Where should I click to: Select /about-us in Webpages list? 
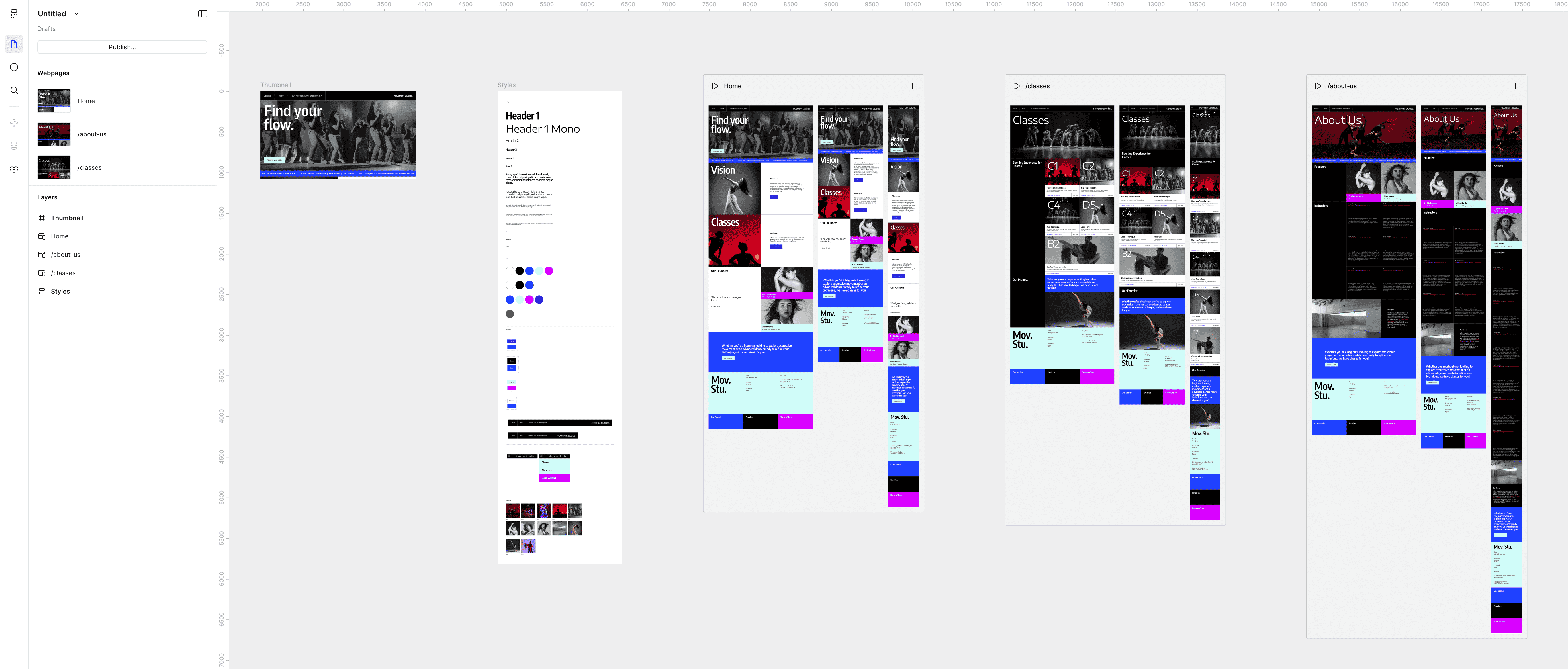click(122, 134)
